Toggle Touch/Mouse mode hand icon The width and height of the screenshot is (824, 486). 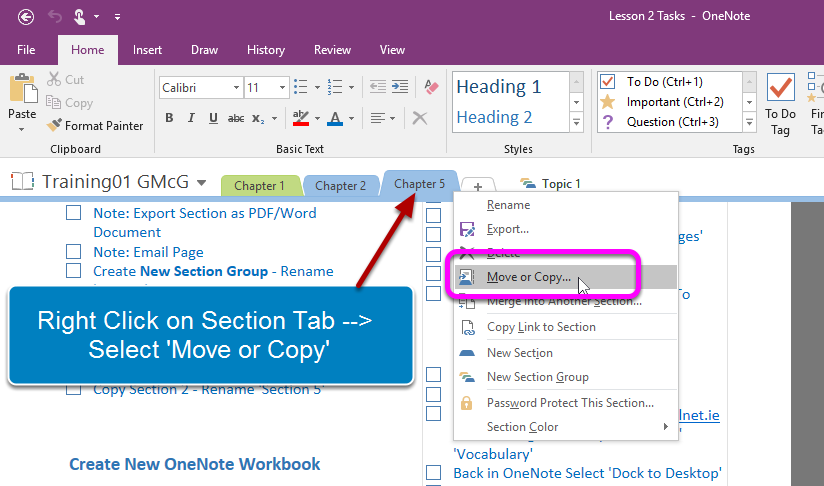click(x=79, y=17)
